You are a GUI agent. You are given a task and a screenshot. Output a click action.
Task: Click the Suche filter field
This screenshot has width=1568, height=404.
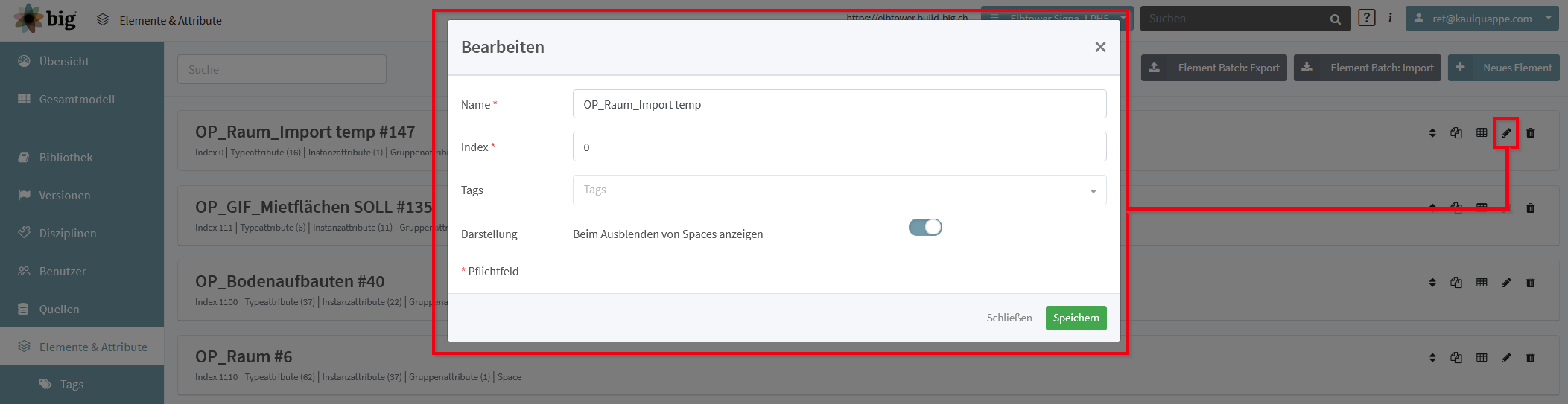tap(282, 69)
